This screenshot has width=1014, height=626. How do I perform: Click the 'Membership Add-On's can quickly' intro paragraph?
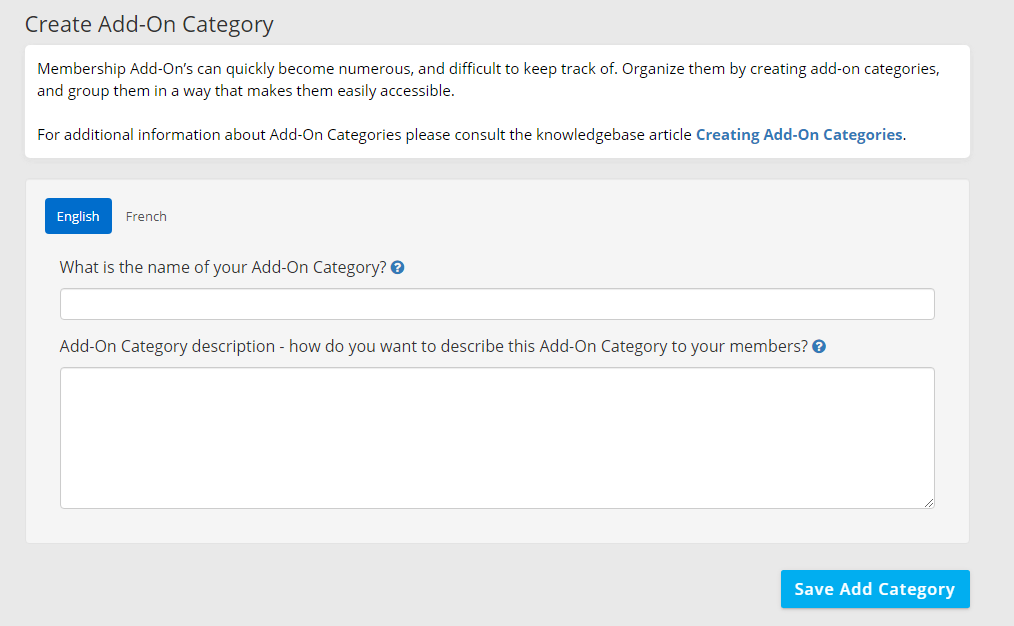488,80
